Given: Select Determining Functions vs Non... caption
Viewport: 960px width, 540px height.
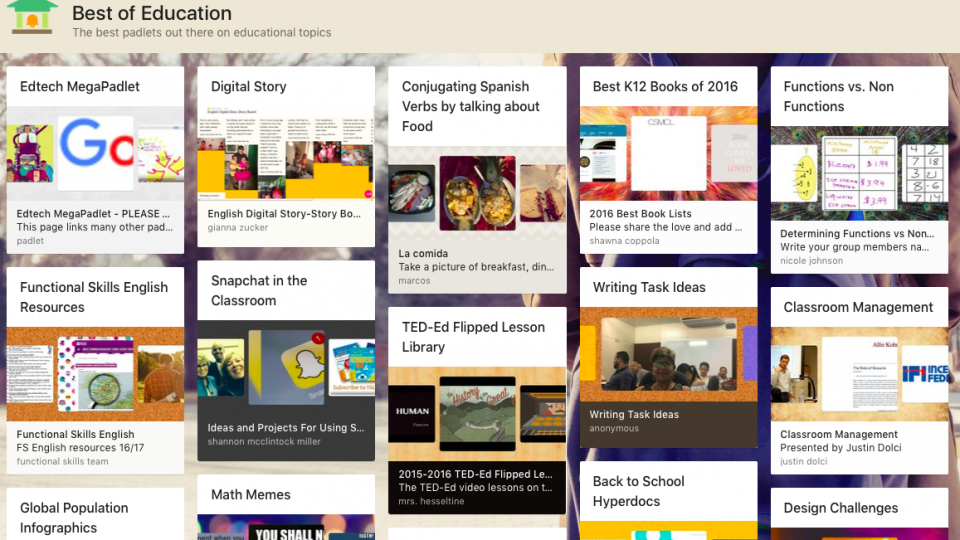Looking at the screenshot, I should (x=857, y=233).
